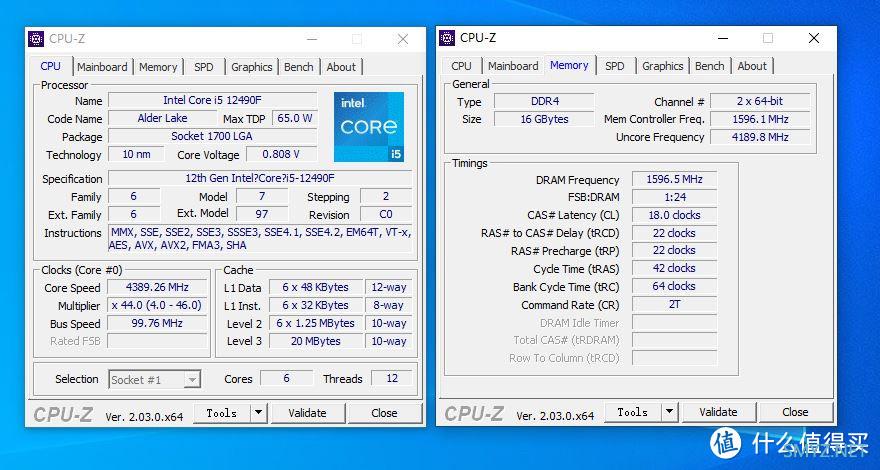Image resolution: width=880 pixels, height=470 pixels.
Task: Click Uncore Frequency value 4189.8 MHz
Action: [760, 137]
